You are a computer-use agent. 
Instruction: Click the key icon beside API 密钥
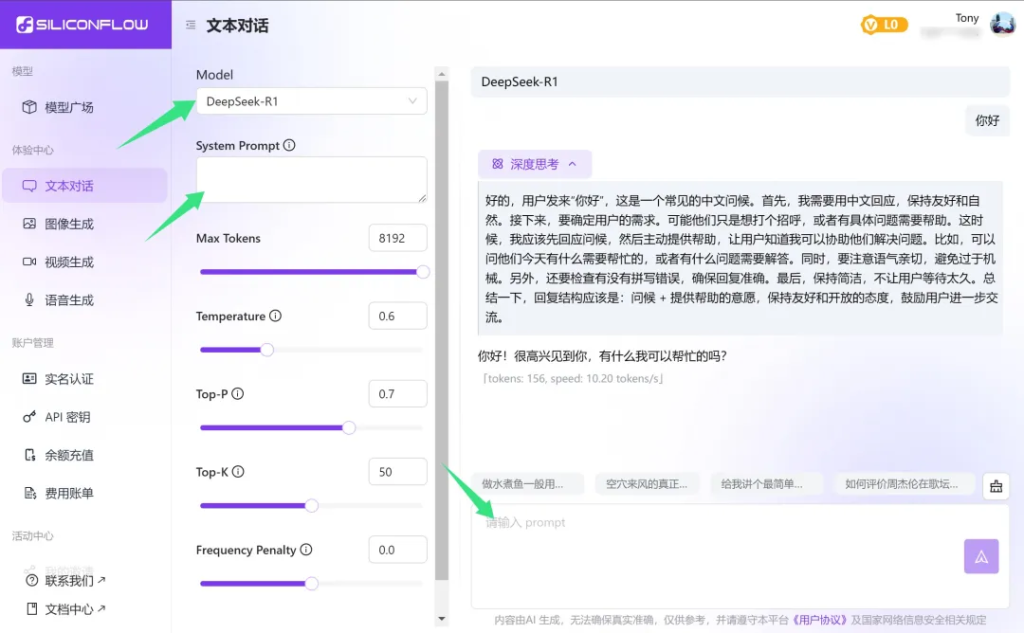click(29, 417)
